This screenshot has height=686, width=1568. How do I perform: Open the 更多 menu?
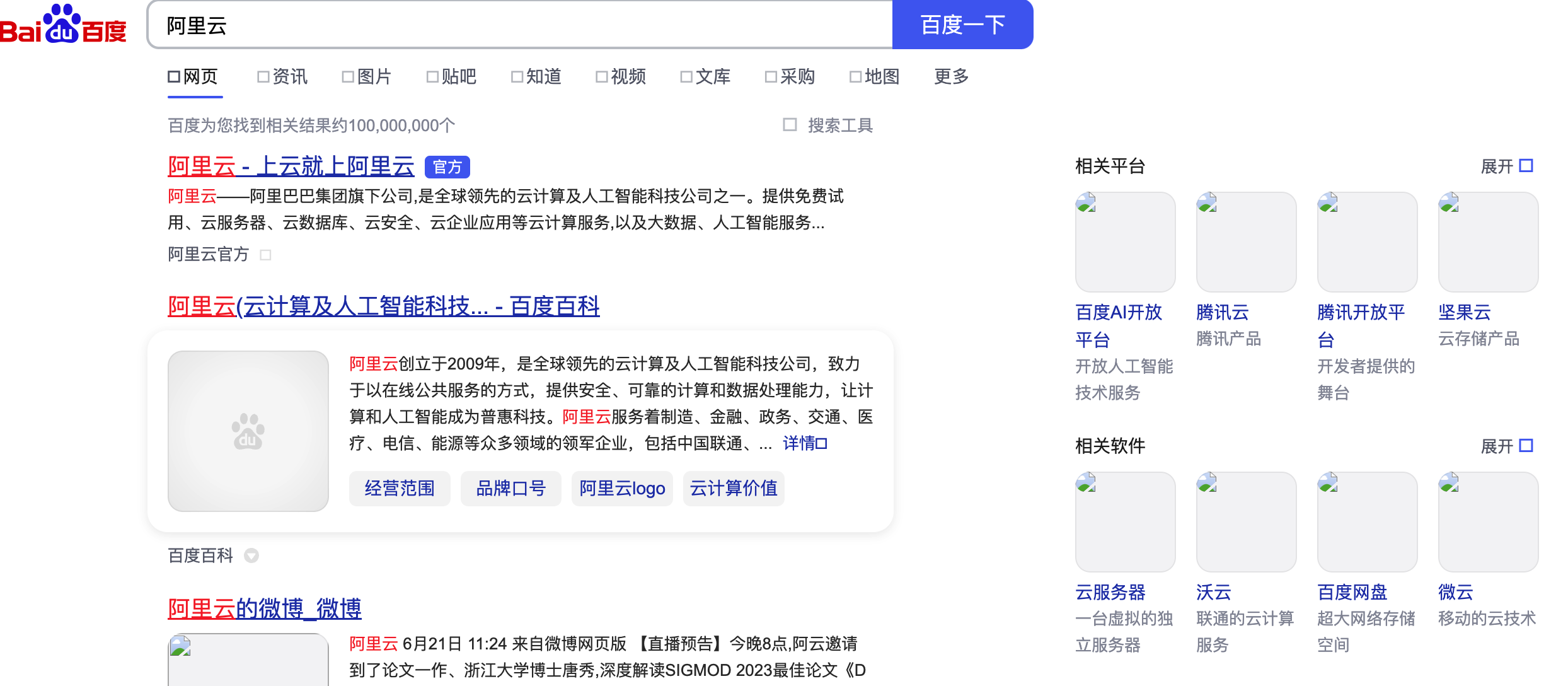[x=952, y=77]
